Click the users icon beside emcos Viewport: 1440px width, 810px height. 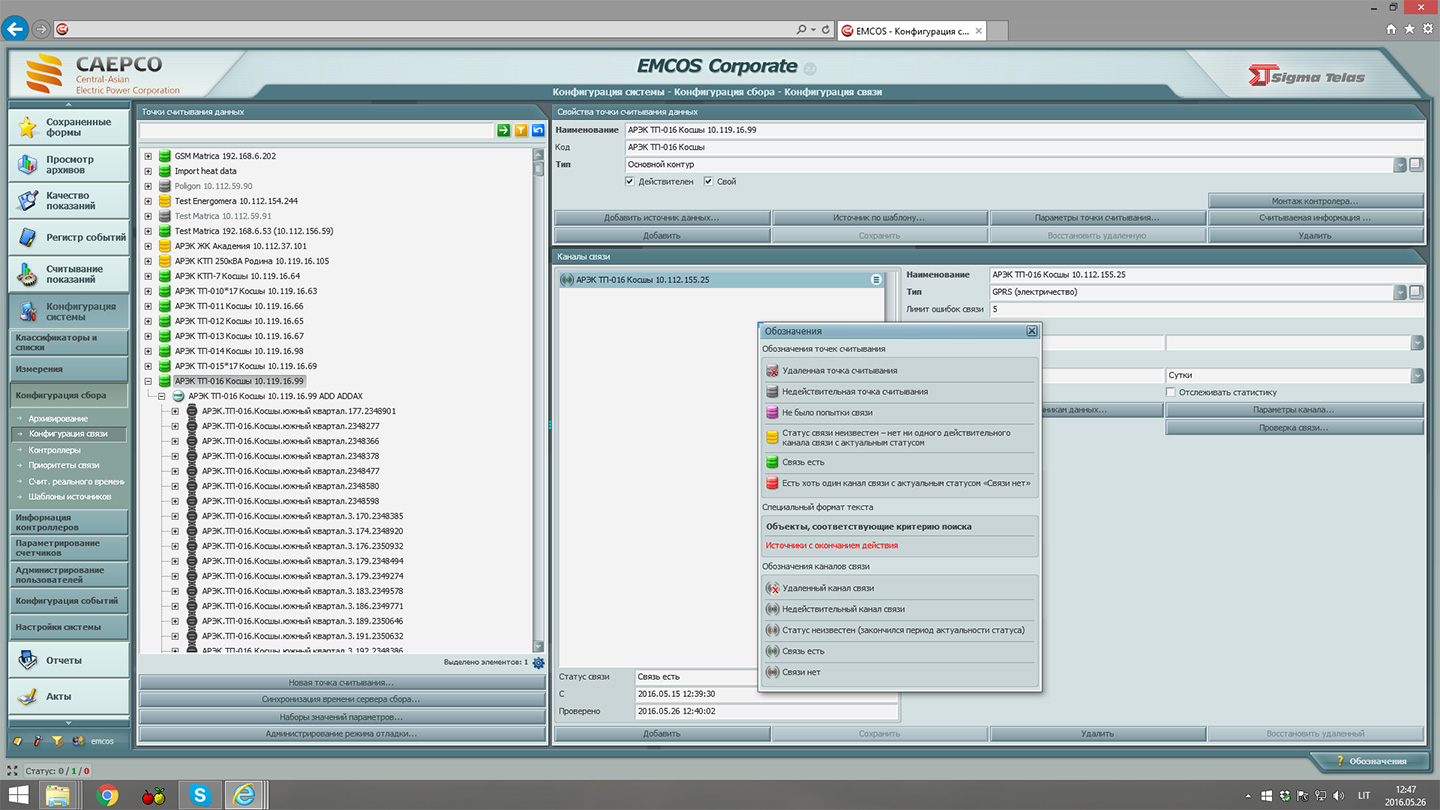tap(78, 741)
